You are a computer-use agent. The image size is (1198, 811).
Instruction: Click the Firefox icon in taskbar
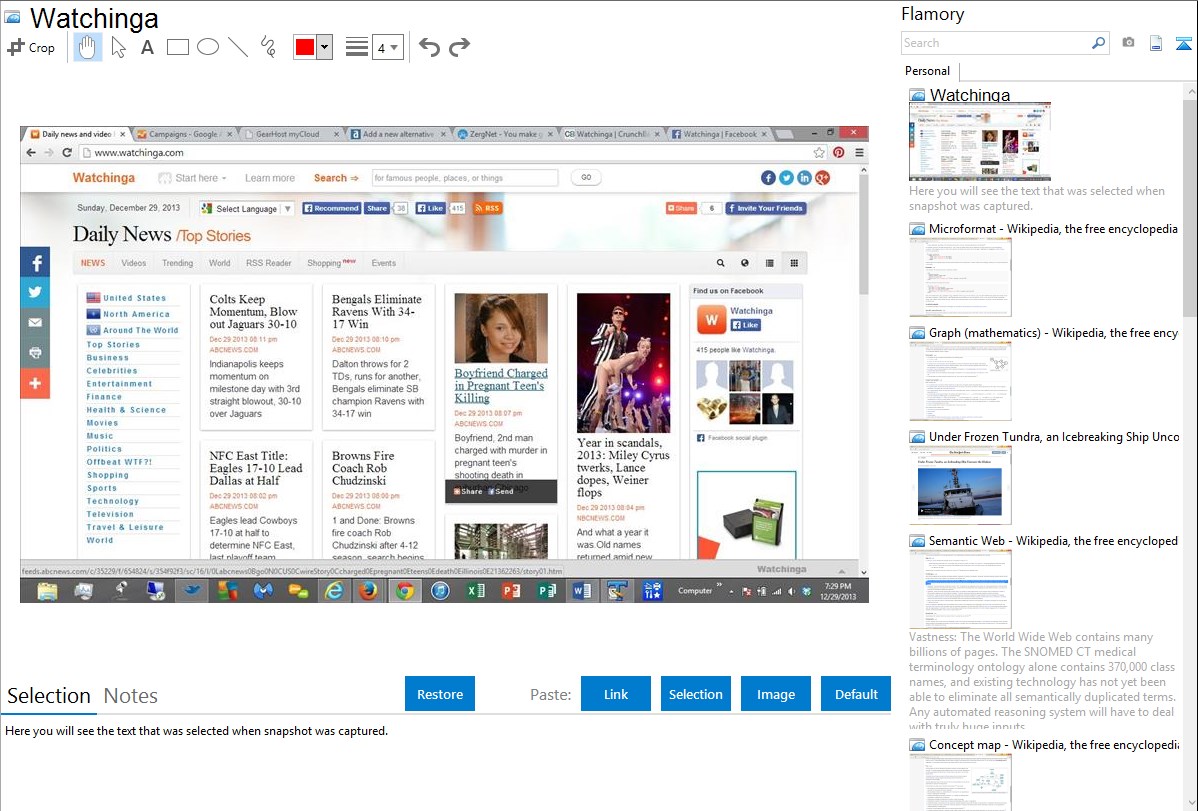(x=368, y=591)
